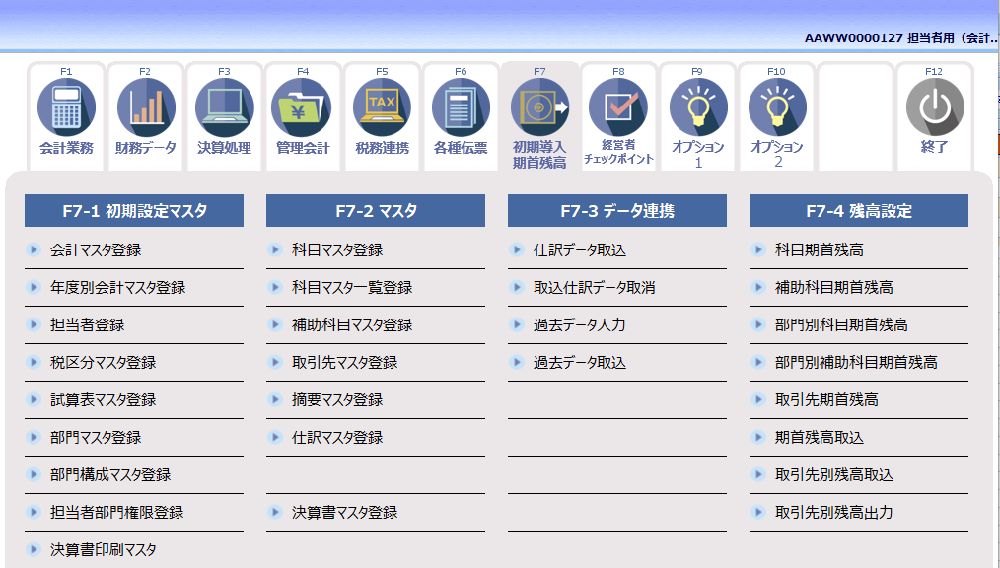Open 取引先別残高取込
This screenshot has width=1000, height=568.
[x=834, y=475]
